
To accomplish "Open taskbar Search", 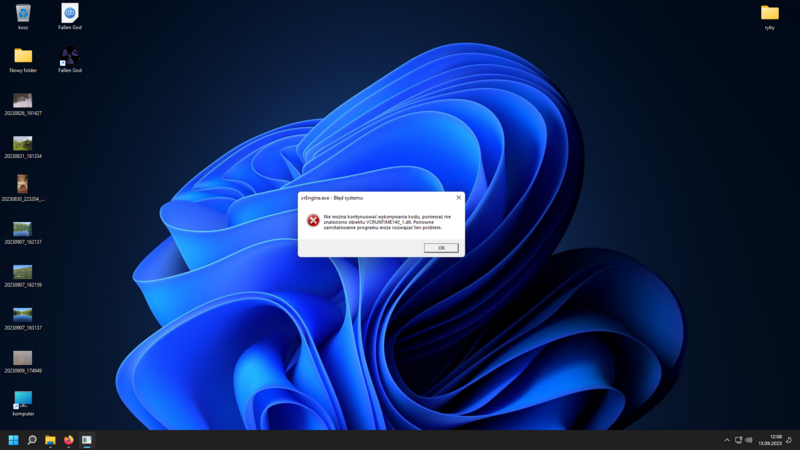I will [32, 440].
